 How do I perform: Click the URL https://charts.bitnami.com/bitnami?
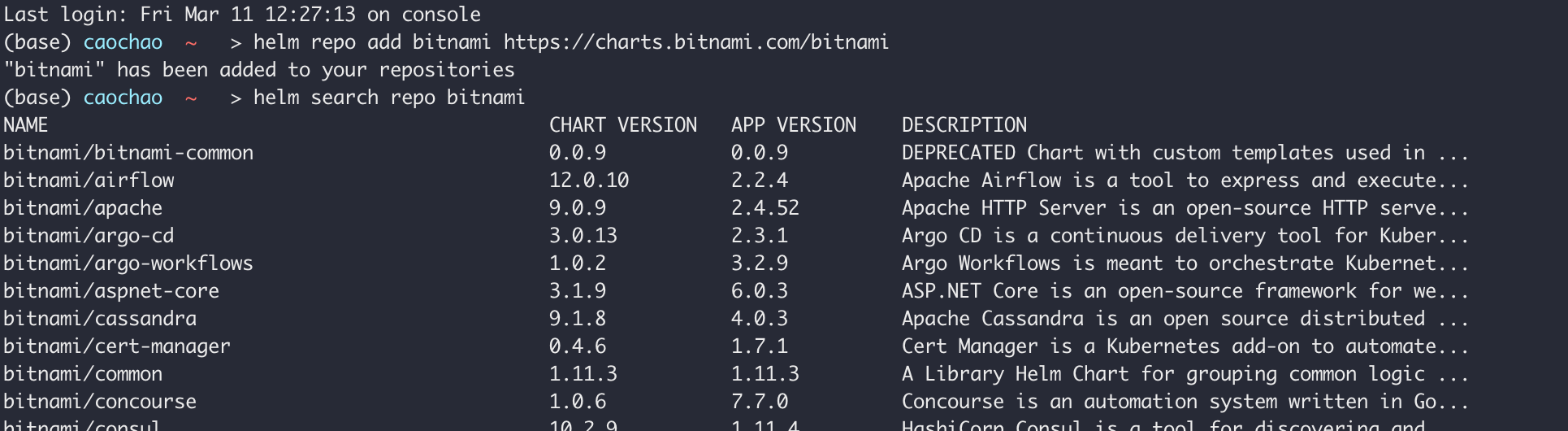[696, 42]
